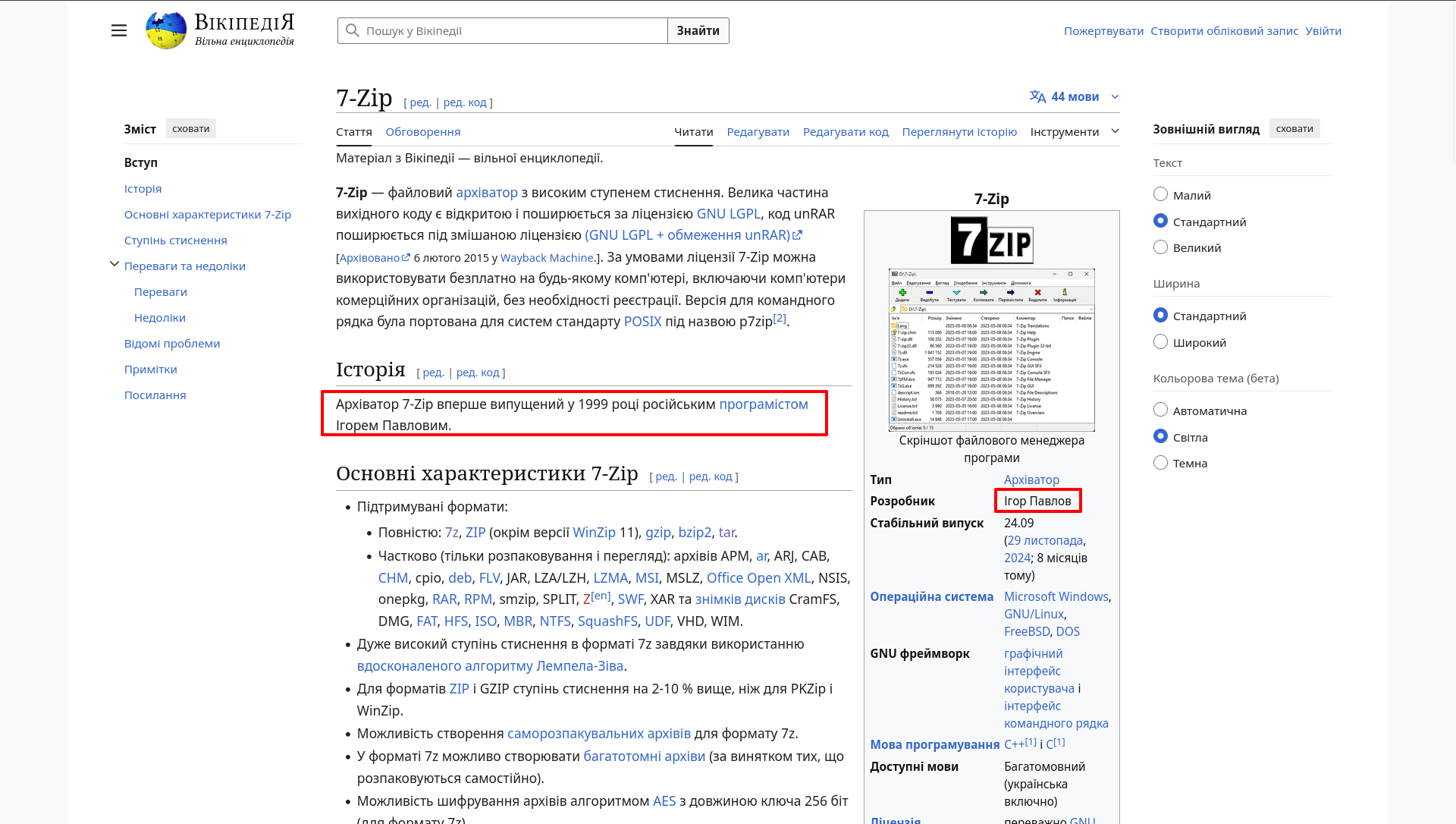Viewport: 1456px width, 824px height.
Task: Click external link icon after unRAR license link
Action: click(798, 235)
